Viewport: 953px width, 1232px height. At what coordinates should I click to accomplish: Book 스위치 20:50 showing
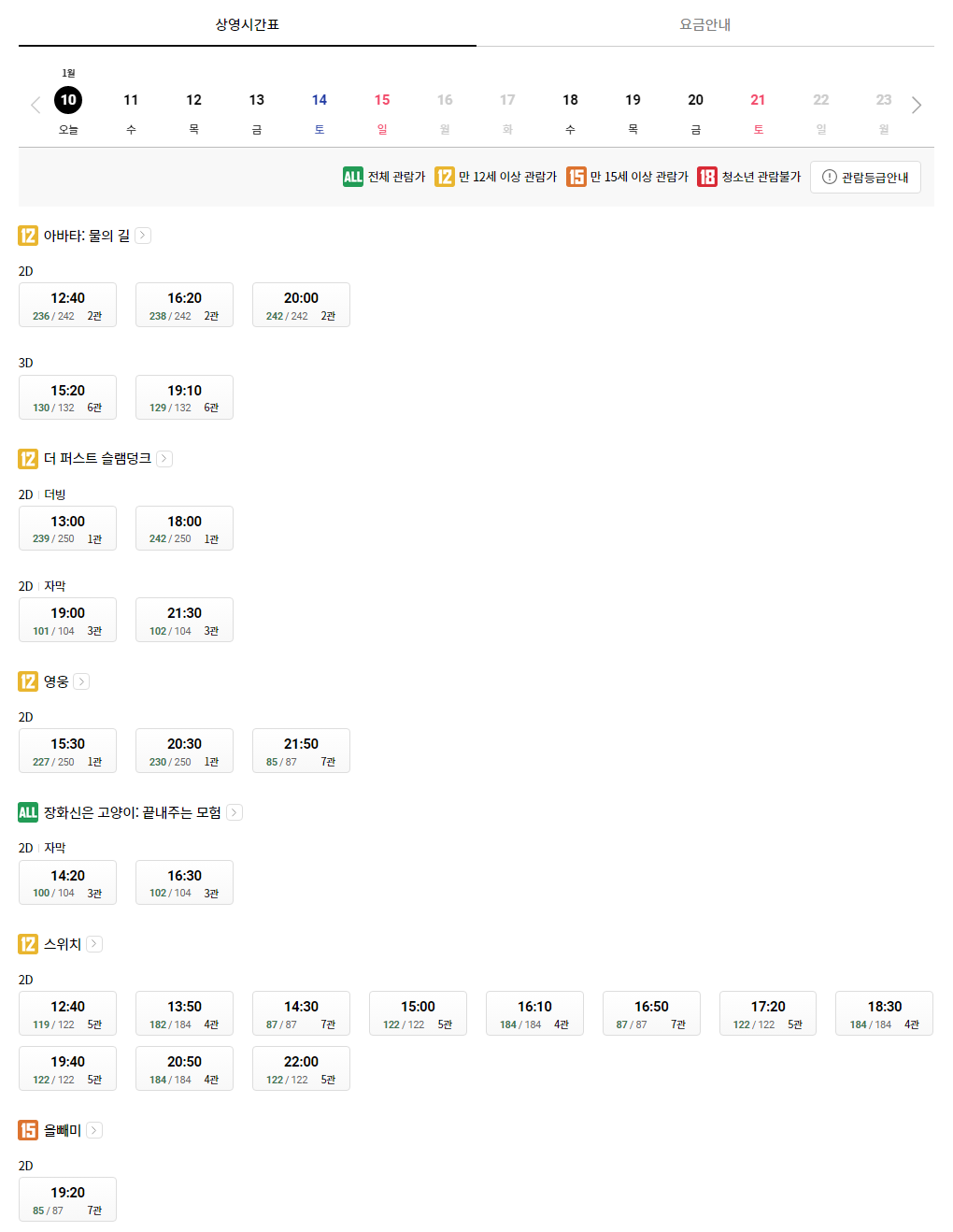tap(184, 1068)
